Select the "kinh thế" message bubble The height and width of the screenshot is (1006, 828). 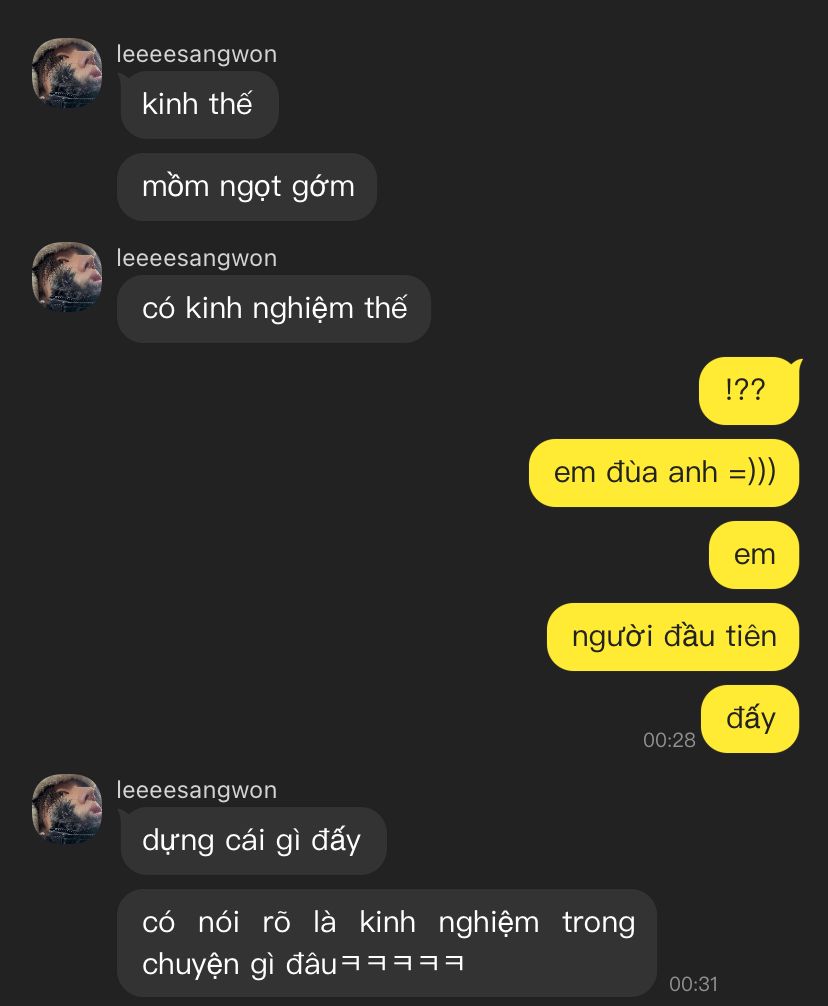coord(199,105)
